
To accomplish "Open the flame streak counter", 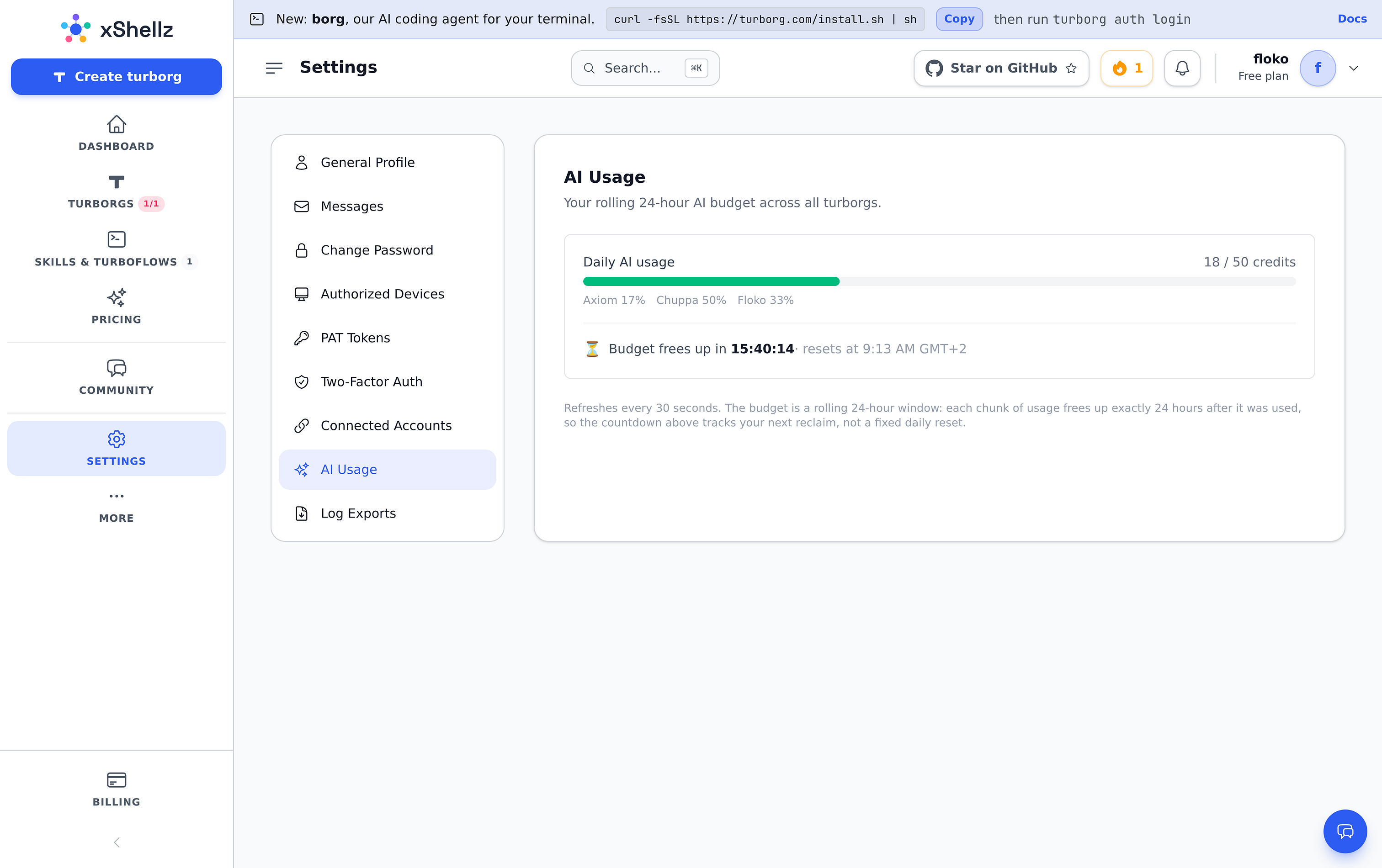I will pos(1127,68).
